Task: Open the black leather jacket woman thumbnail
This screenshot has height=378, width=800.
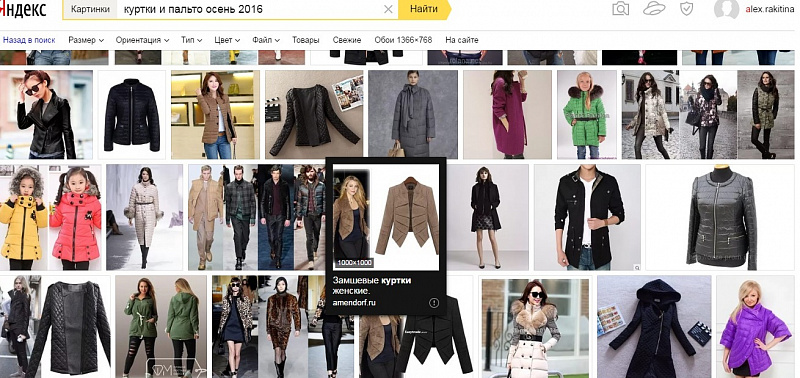Action: (x=46, y=115)
